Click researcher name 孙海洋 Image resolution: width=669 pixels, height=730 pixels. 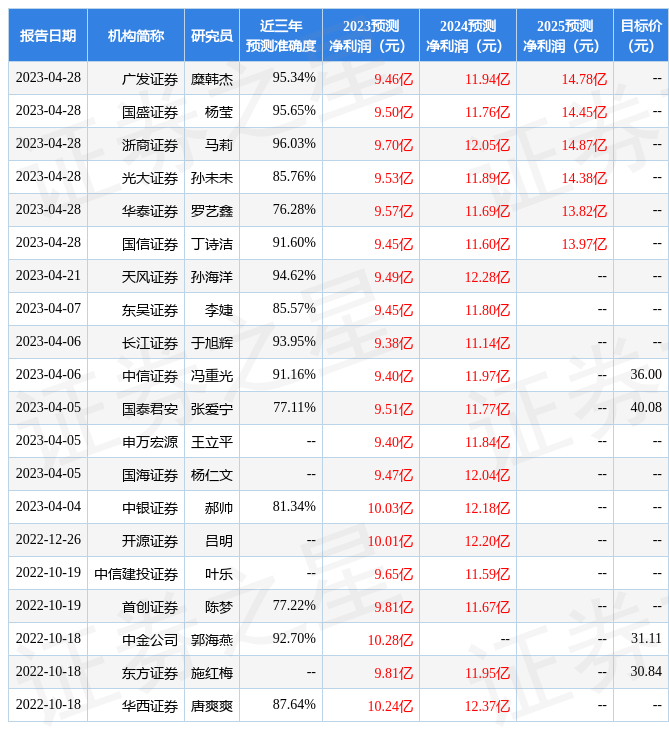(212, 277)
